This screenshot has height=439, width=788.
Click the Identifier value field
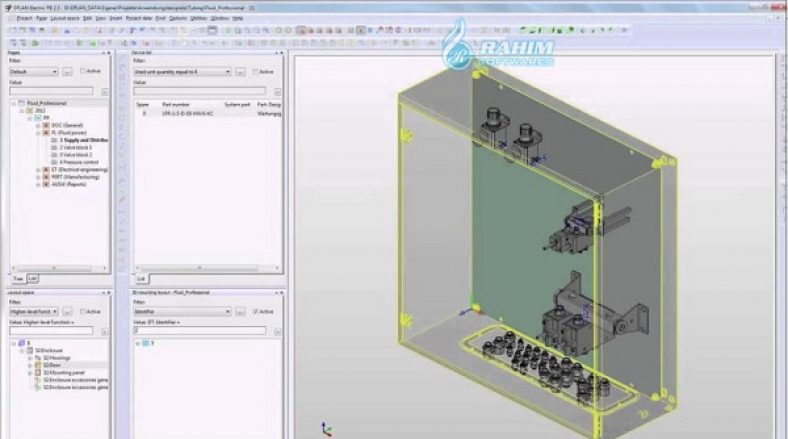(200, 331)
